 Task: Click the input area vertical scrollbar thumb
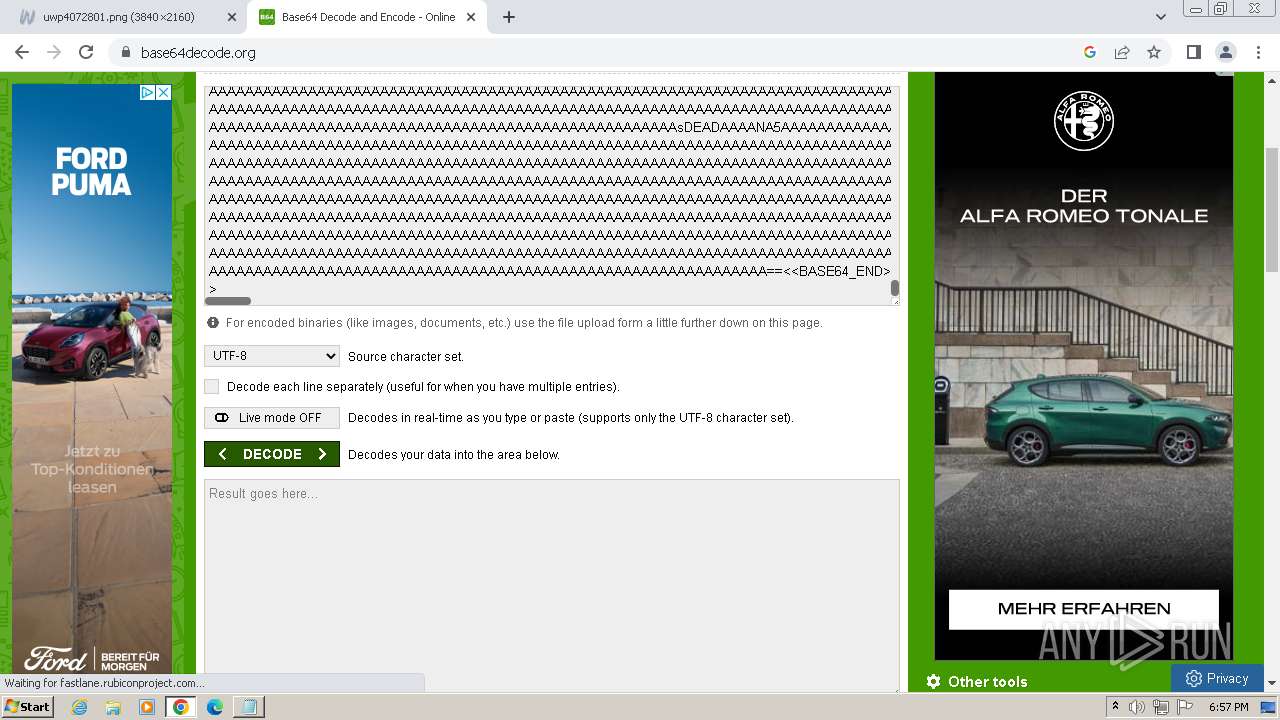coord(895,288)
